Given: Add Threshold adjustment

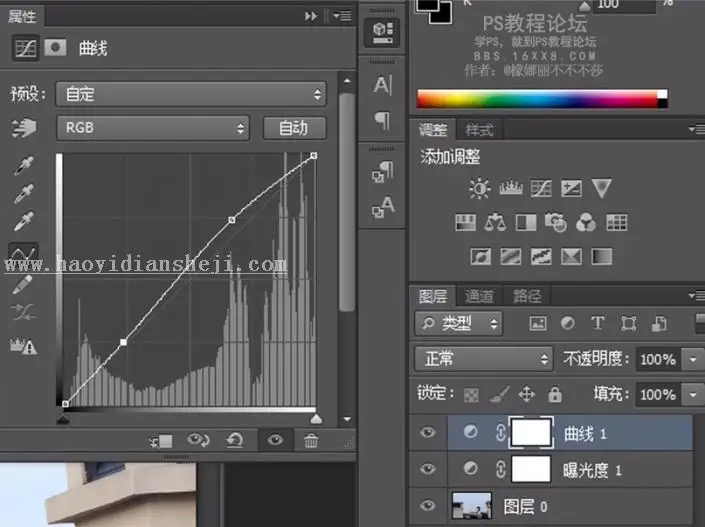Looking at the screenshot, I should pyautogui.click(x=541, y=257).
